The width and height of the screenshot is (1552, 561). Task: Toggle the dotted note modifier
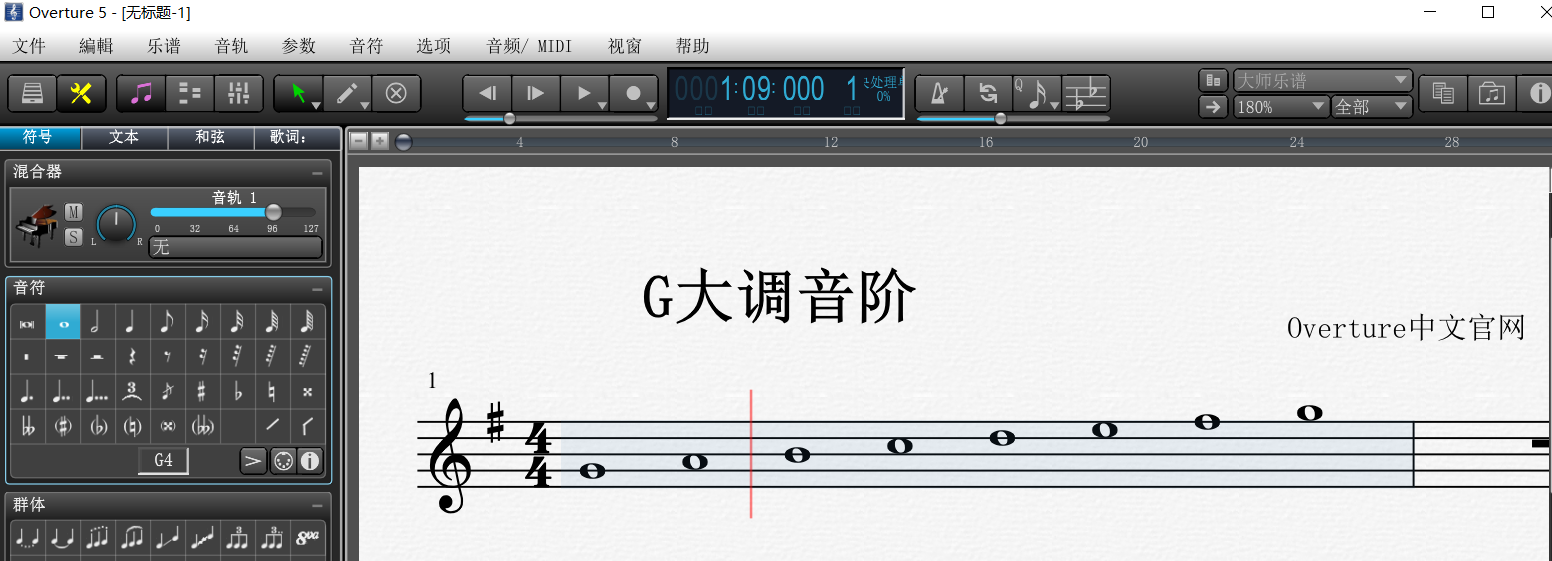pyautogui.click(x=28, y=391)
